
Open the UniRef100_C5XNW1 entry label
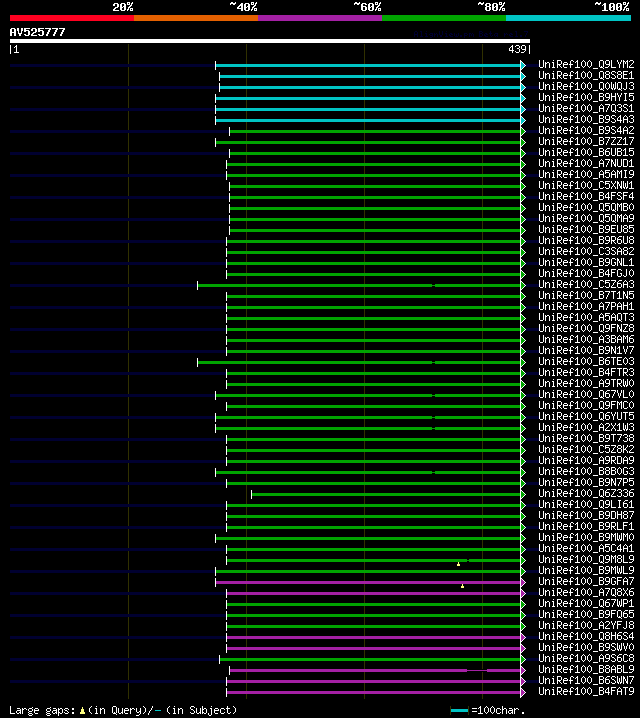[x=586, y=185]
